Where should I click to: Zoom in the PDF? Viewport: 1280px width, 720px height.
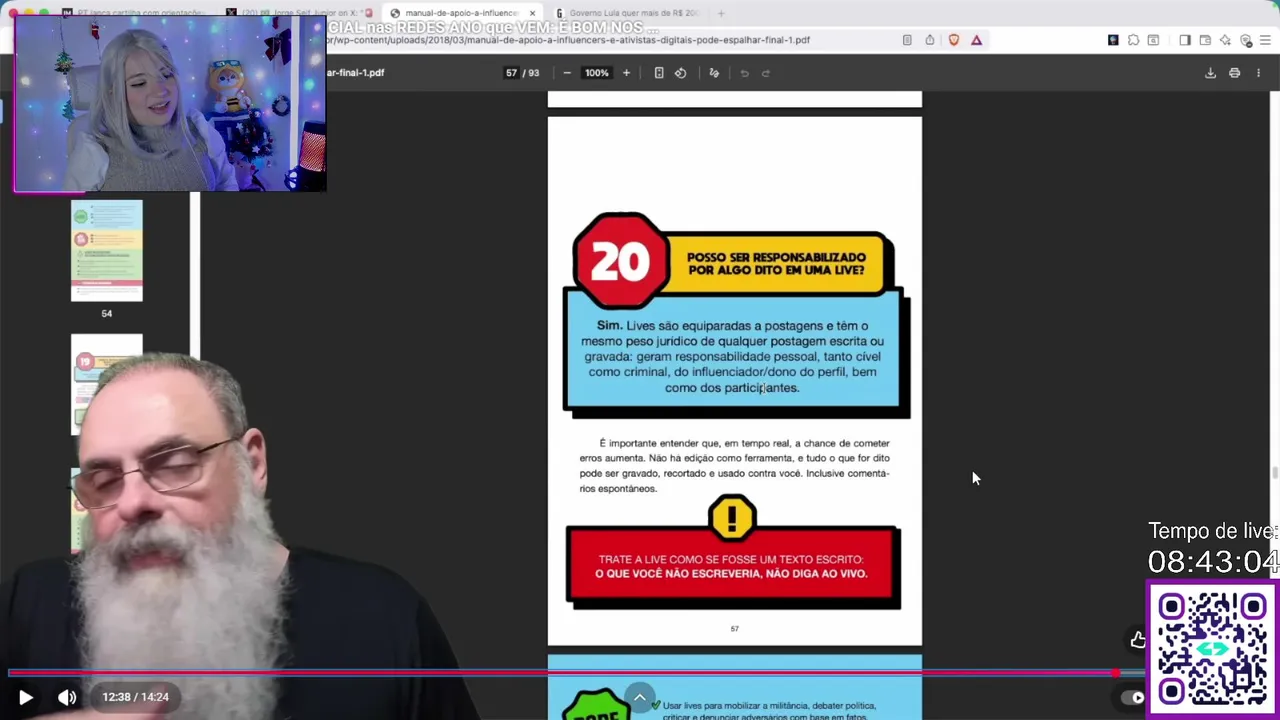(626, 73)
